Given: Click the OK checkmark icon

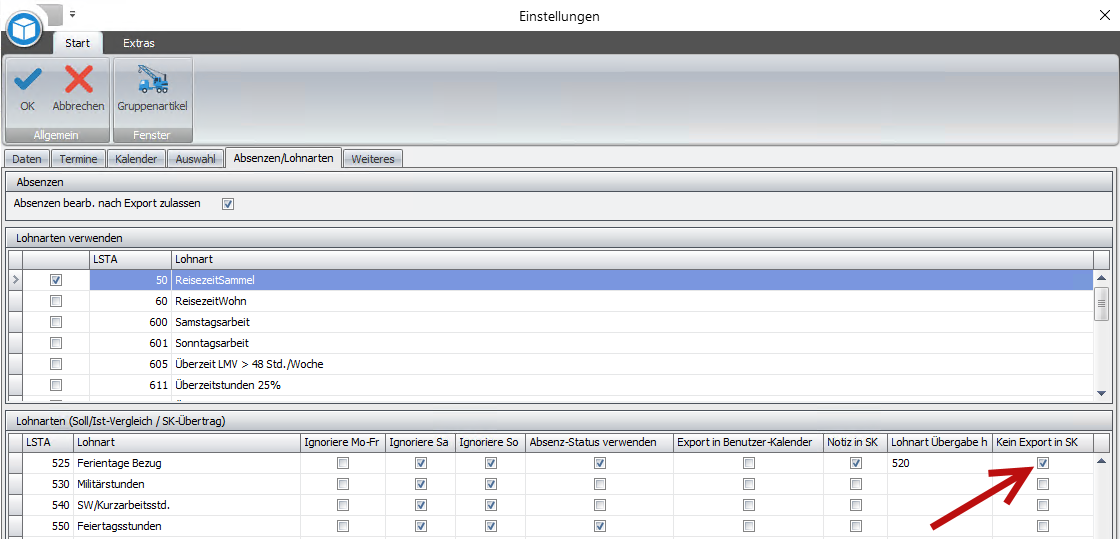Looking at the screenshot, I should pos(27,80).
